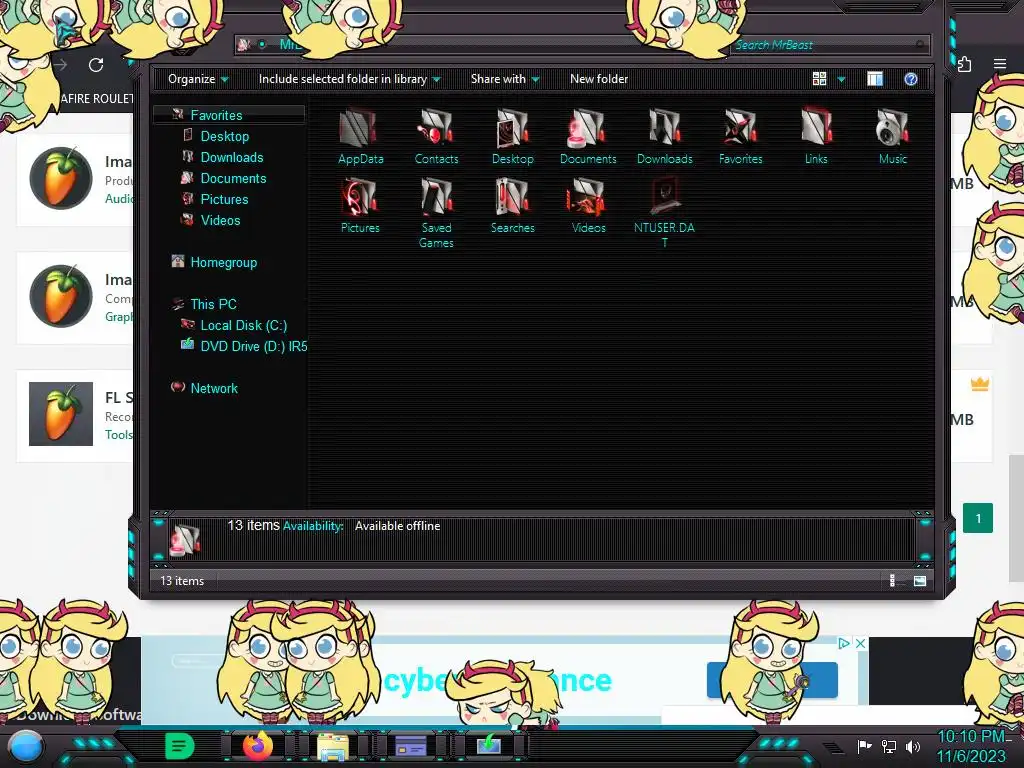Open the browser extensions icon
The image size is (1024, 768).
coord(965,64)
